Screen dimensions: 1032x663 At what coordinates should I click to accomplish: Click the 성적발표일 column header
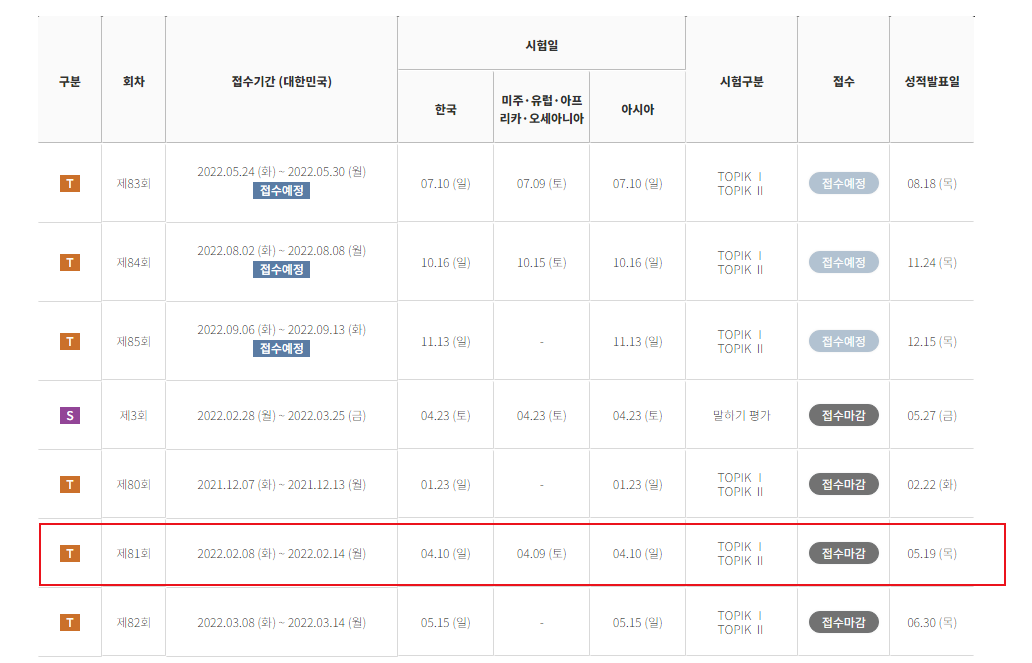coord(932,82)
